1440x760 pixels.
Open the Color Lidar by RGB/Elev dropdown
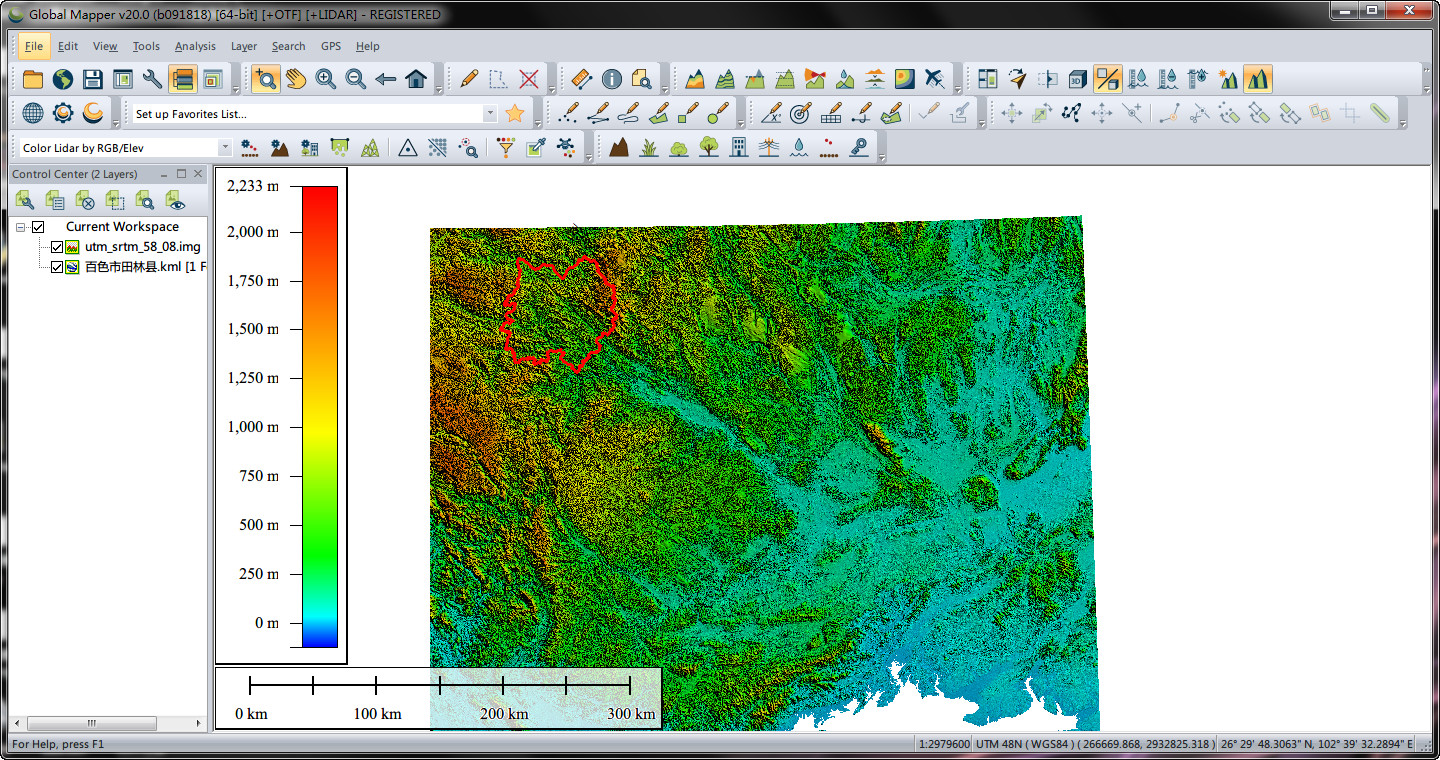[224, 148]
